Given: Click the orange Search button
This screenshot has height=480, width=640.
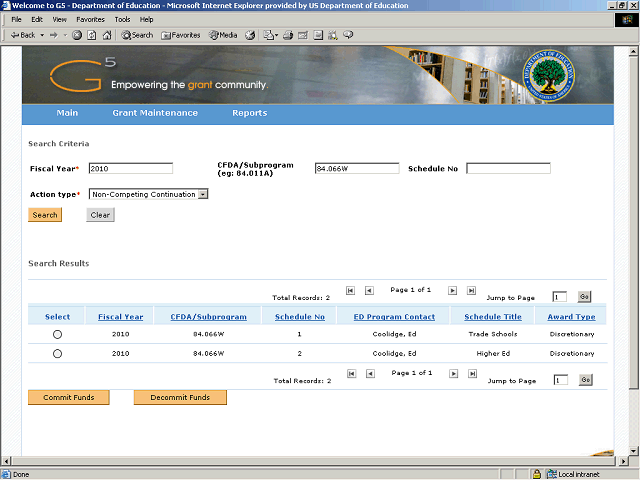Looking at the screenshot, I should tap(45, 215).
